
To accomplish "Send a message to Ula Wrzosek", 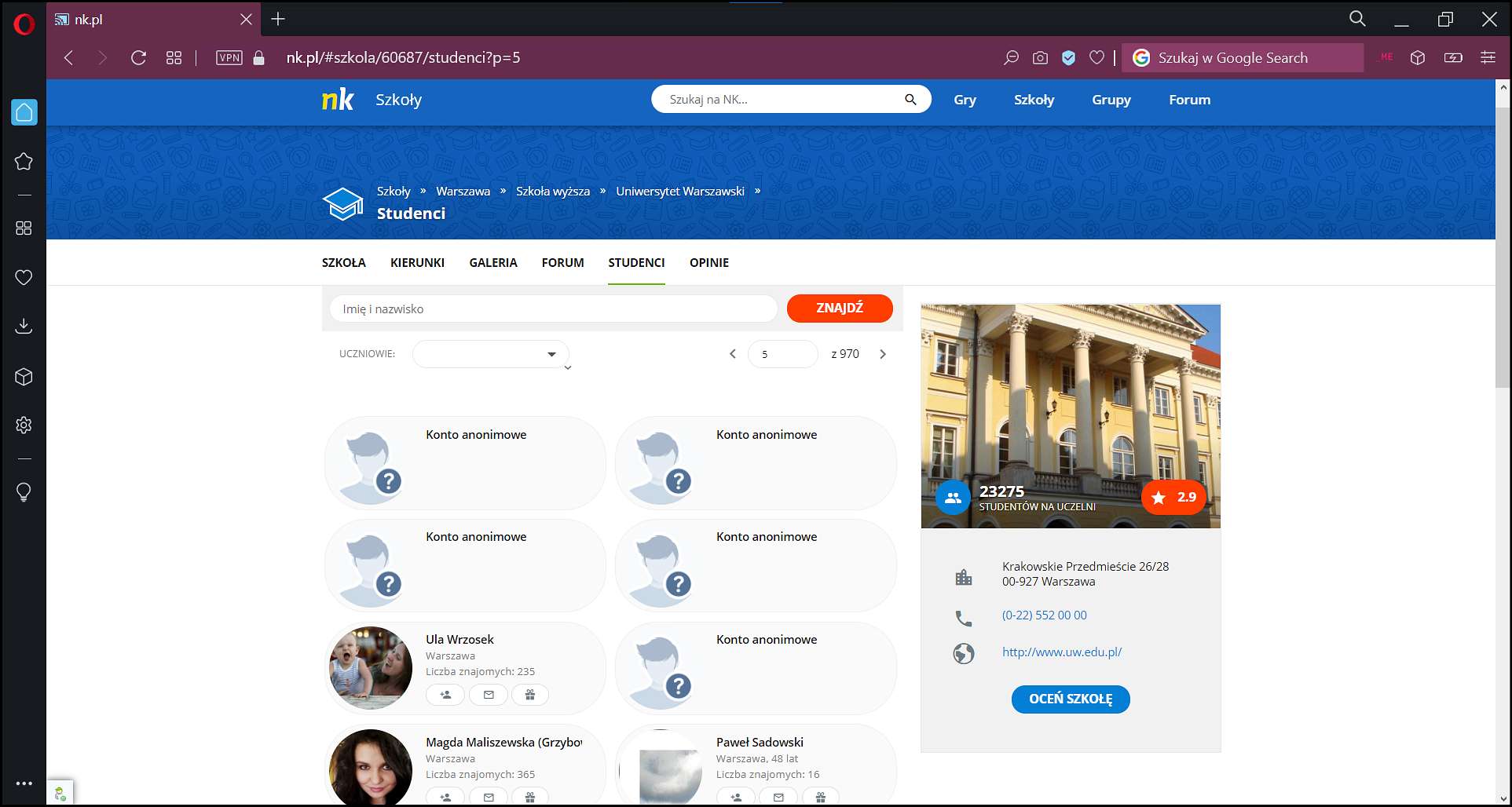I will point(489,695).
